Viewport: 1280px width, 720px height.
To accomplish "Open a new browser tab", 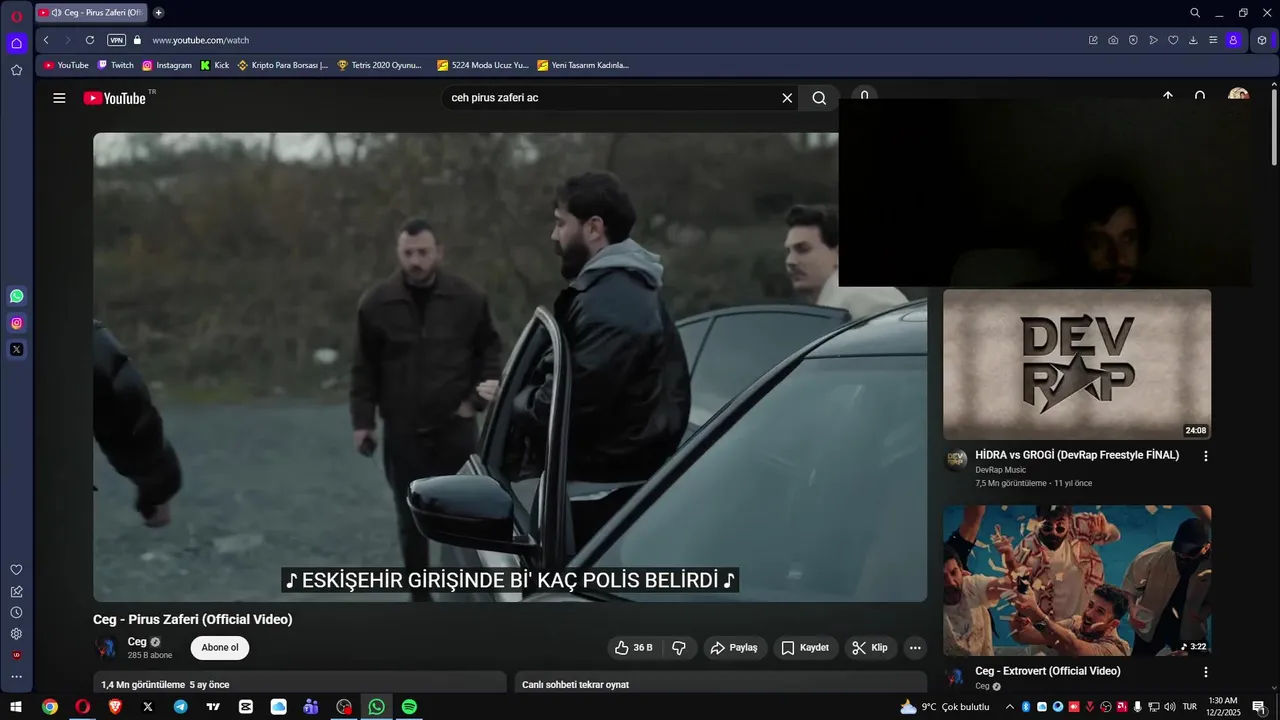I will [x=158, y=13].
